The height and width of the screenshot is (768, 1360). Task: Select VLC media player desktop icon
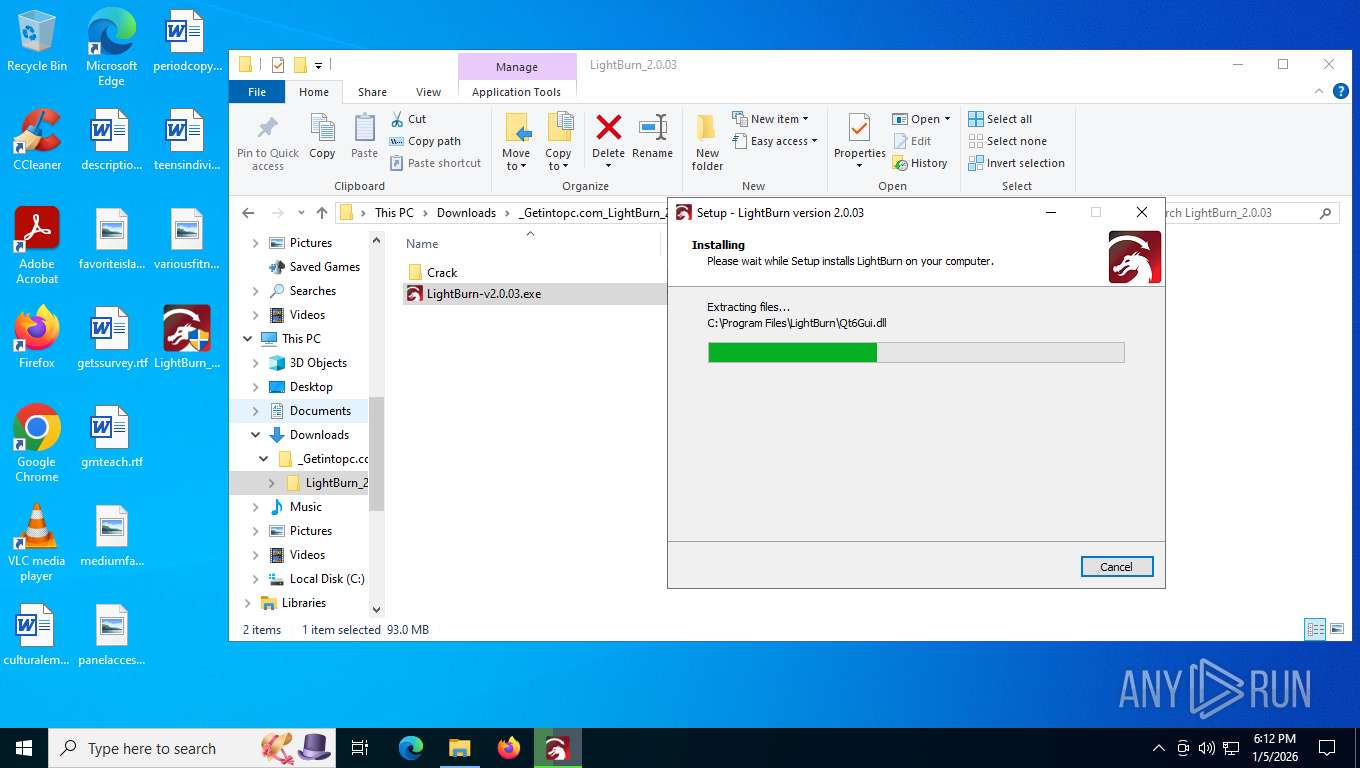(37, 543)
